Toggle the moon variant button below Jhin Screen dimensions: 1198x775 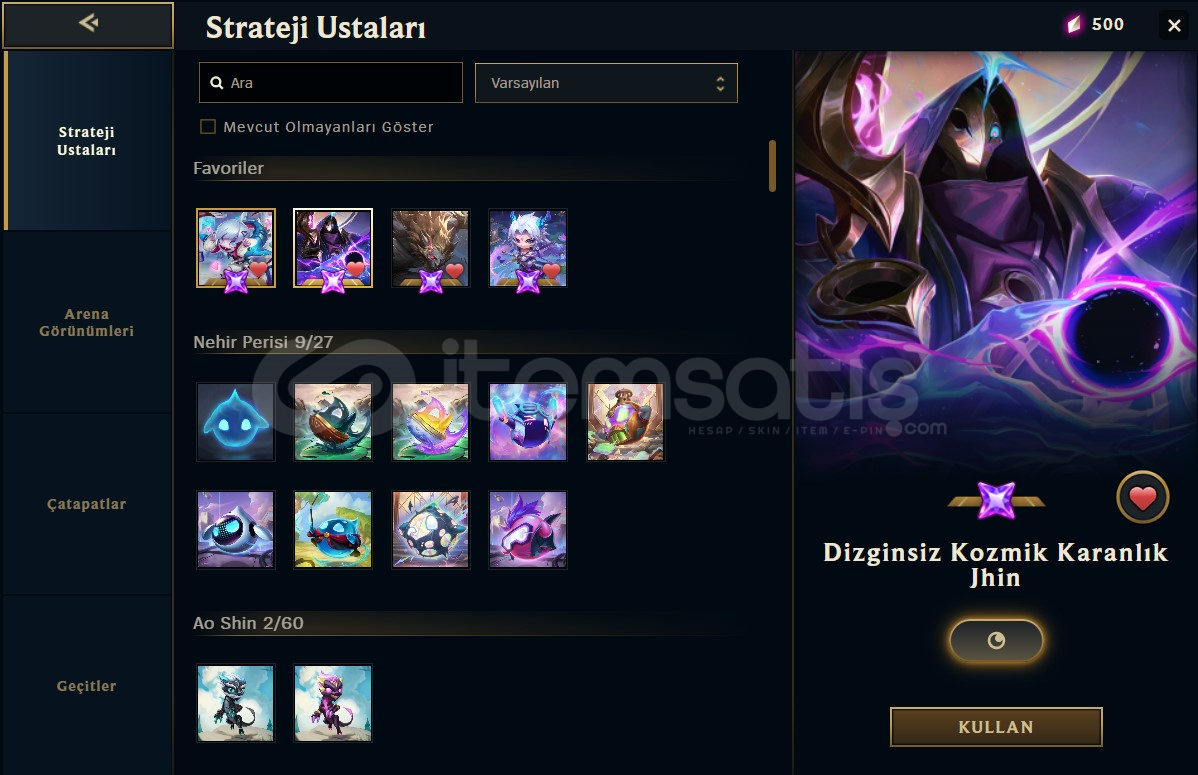pyautogui.click(x=996, y=640)
